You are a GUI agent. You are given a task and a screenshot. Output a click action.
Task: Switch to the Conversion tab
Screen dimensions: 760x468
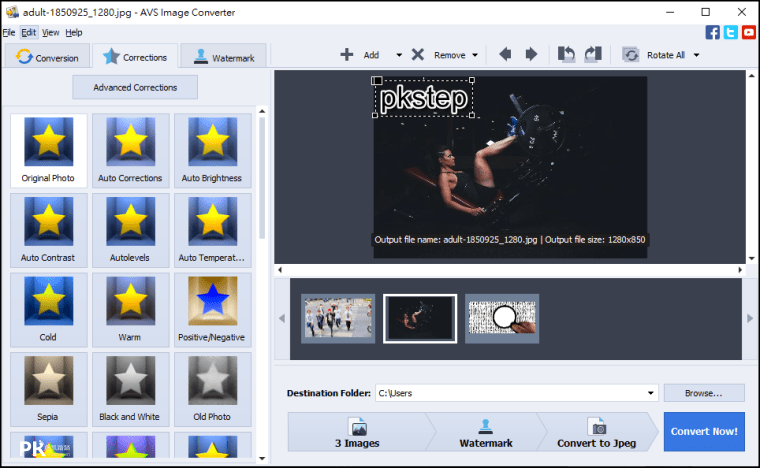click(x=47, y=57)
